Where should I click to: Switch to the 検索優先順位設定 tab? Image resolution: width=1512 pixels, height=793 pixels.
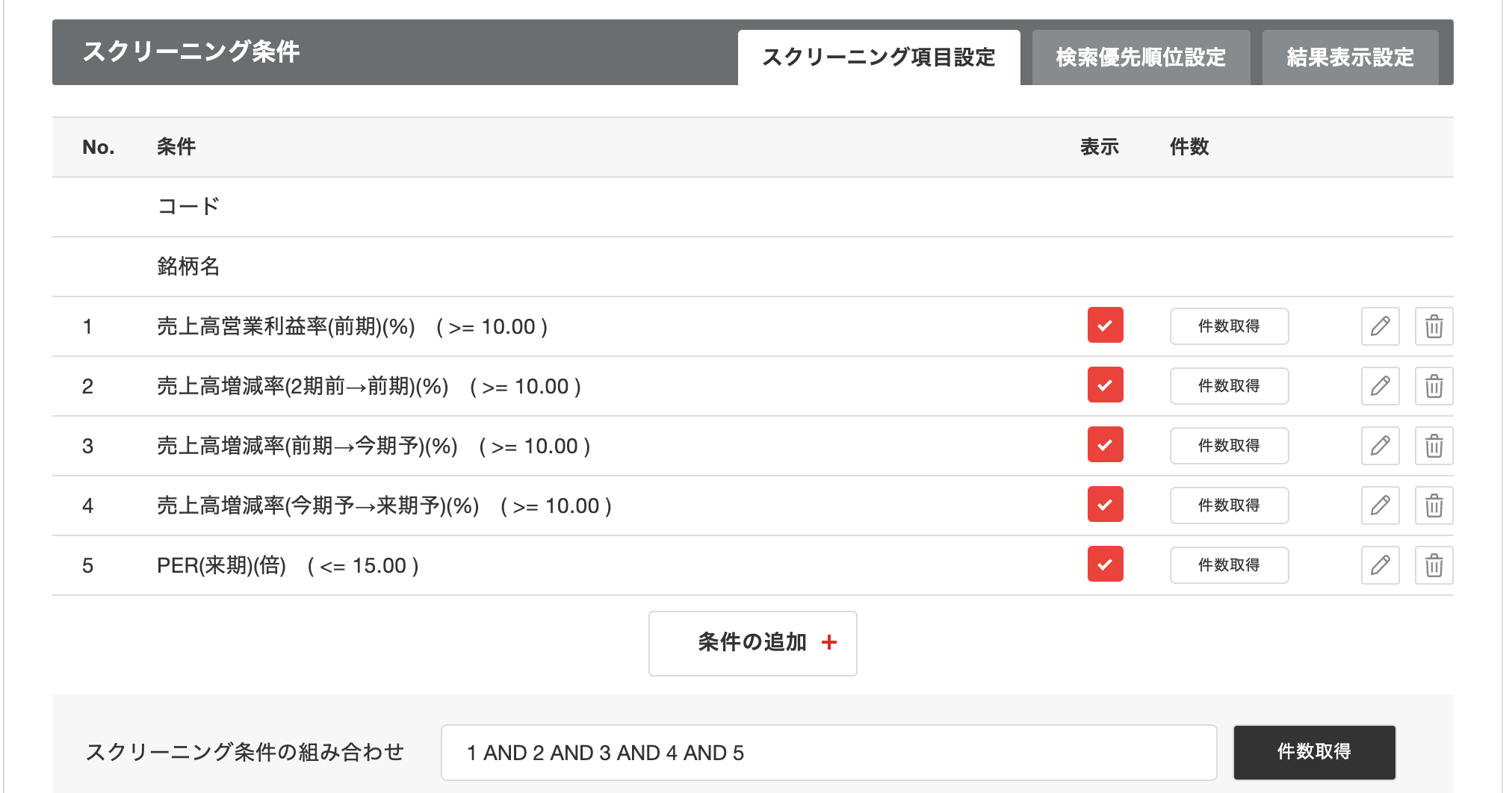pos(1141,57)
